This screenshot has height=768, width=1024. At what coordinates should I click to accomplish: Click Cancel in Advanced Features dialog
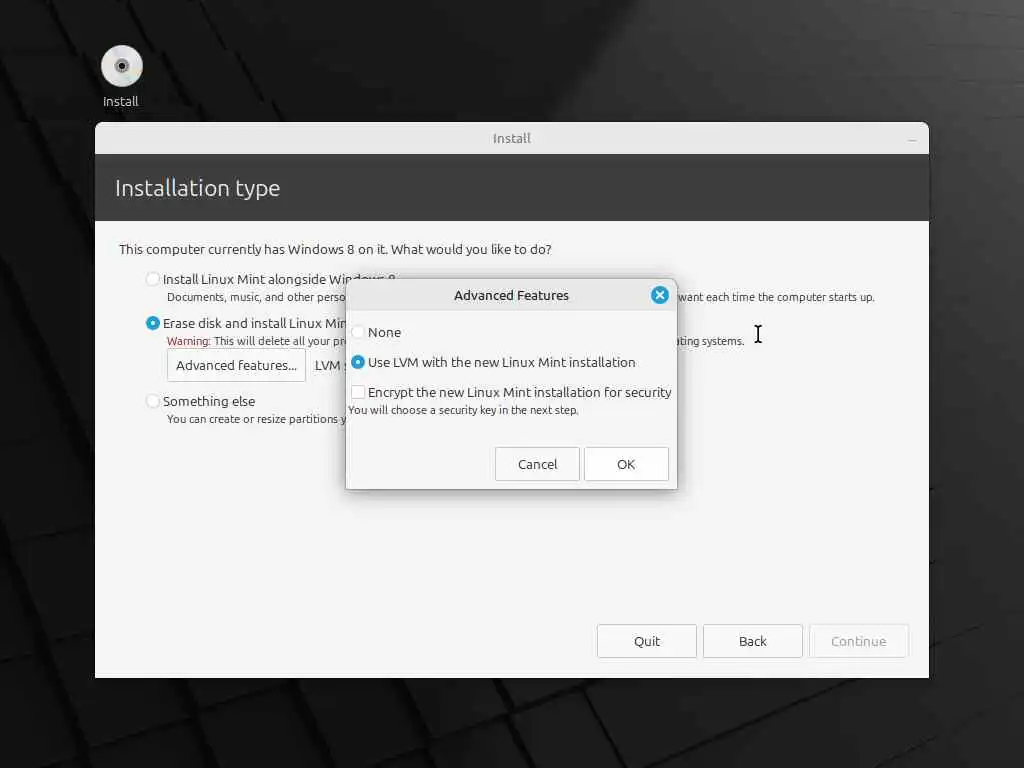pyautogui.click(x=537, y=464)
